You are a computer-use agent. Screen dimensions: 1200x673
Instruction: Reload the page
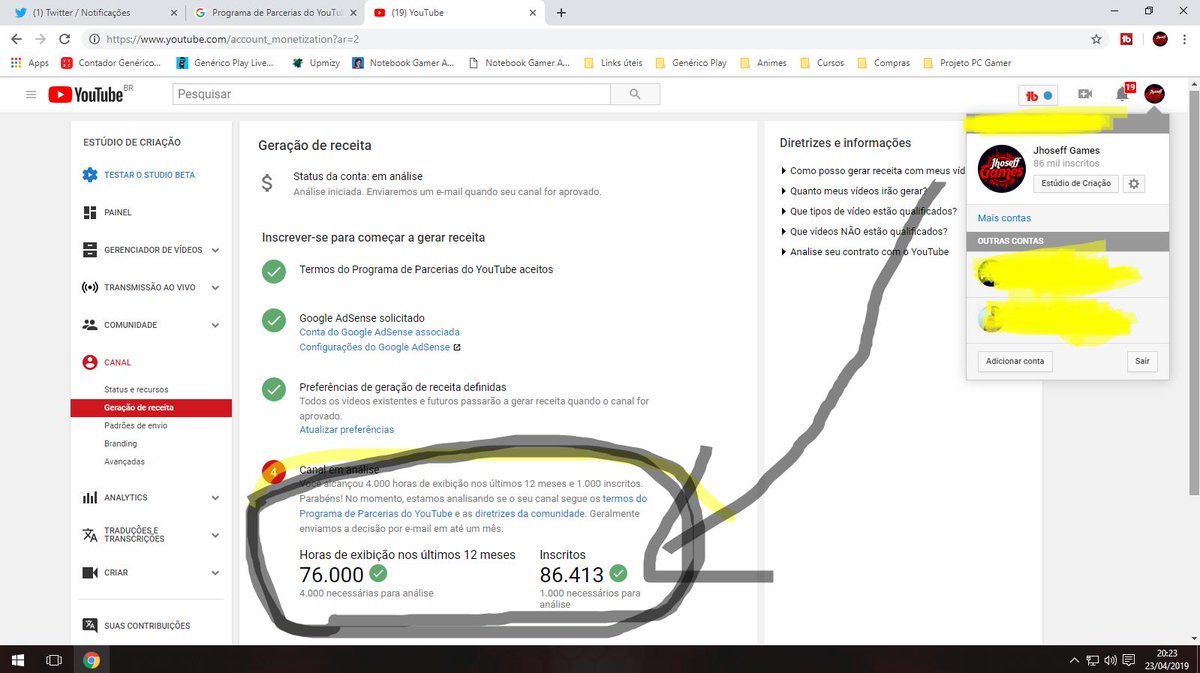click(x=64, y=39)
